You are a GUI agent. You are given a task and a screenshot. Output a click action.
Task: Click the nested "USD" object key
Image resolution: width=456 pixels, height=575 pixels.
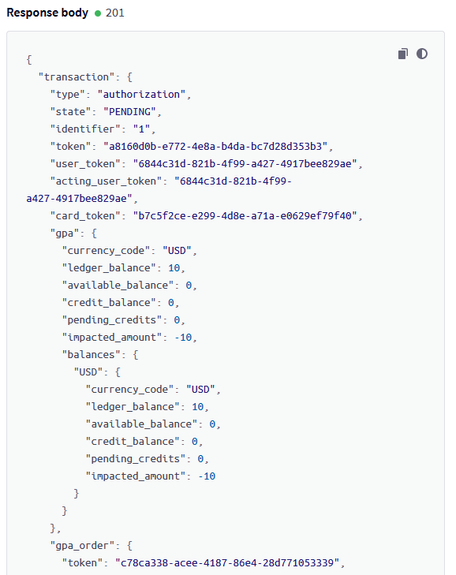click(x=88, y=372)
